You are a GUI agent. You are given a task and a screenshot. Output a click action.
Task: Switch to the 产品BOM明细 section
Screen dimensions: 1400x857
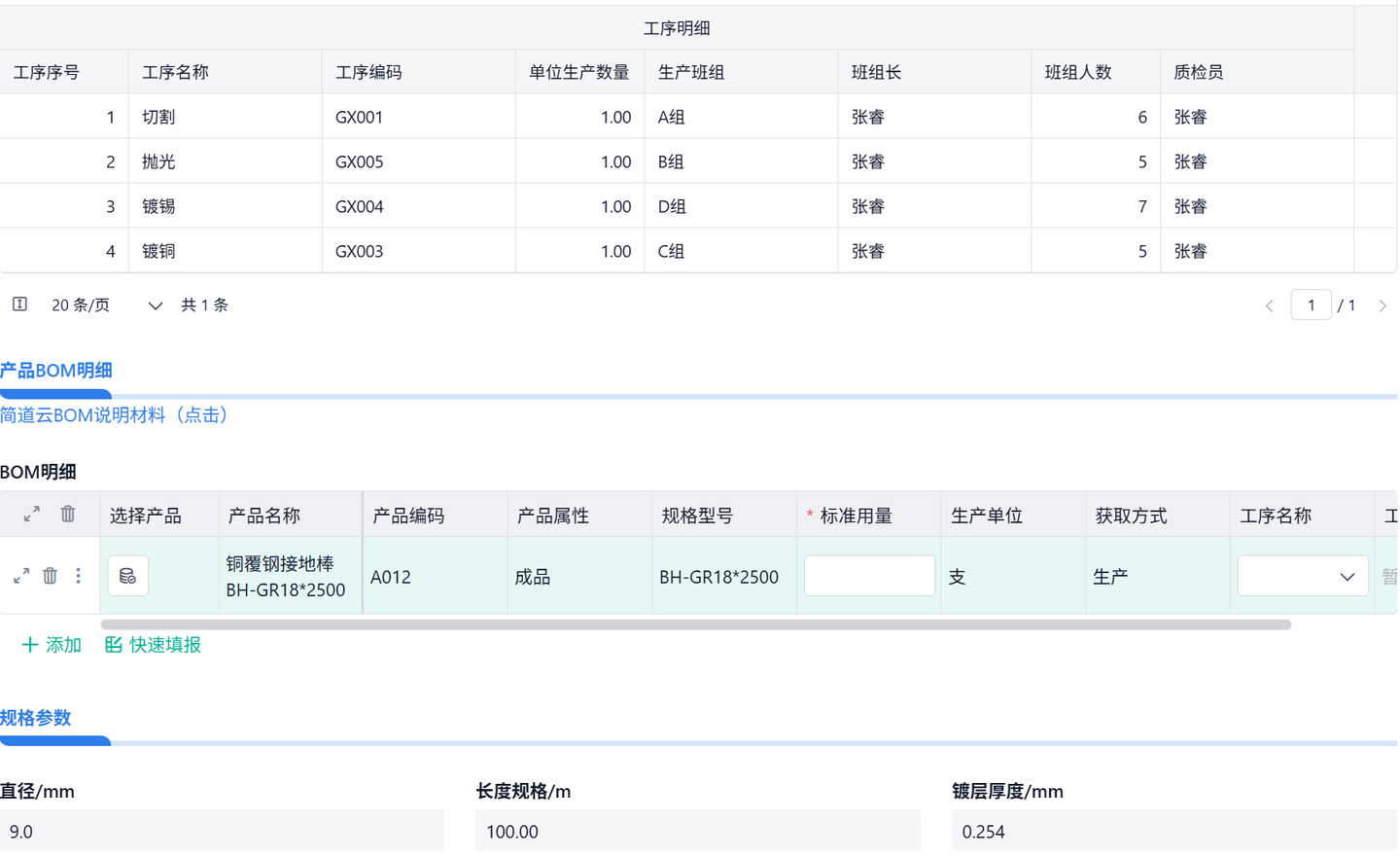tap(55, 370)
